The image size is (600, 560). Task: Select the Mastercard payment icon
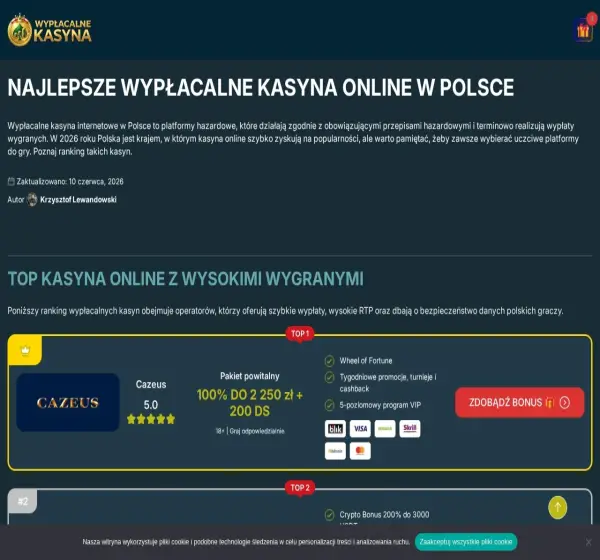click(x=360, y=451)
